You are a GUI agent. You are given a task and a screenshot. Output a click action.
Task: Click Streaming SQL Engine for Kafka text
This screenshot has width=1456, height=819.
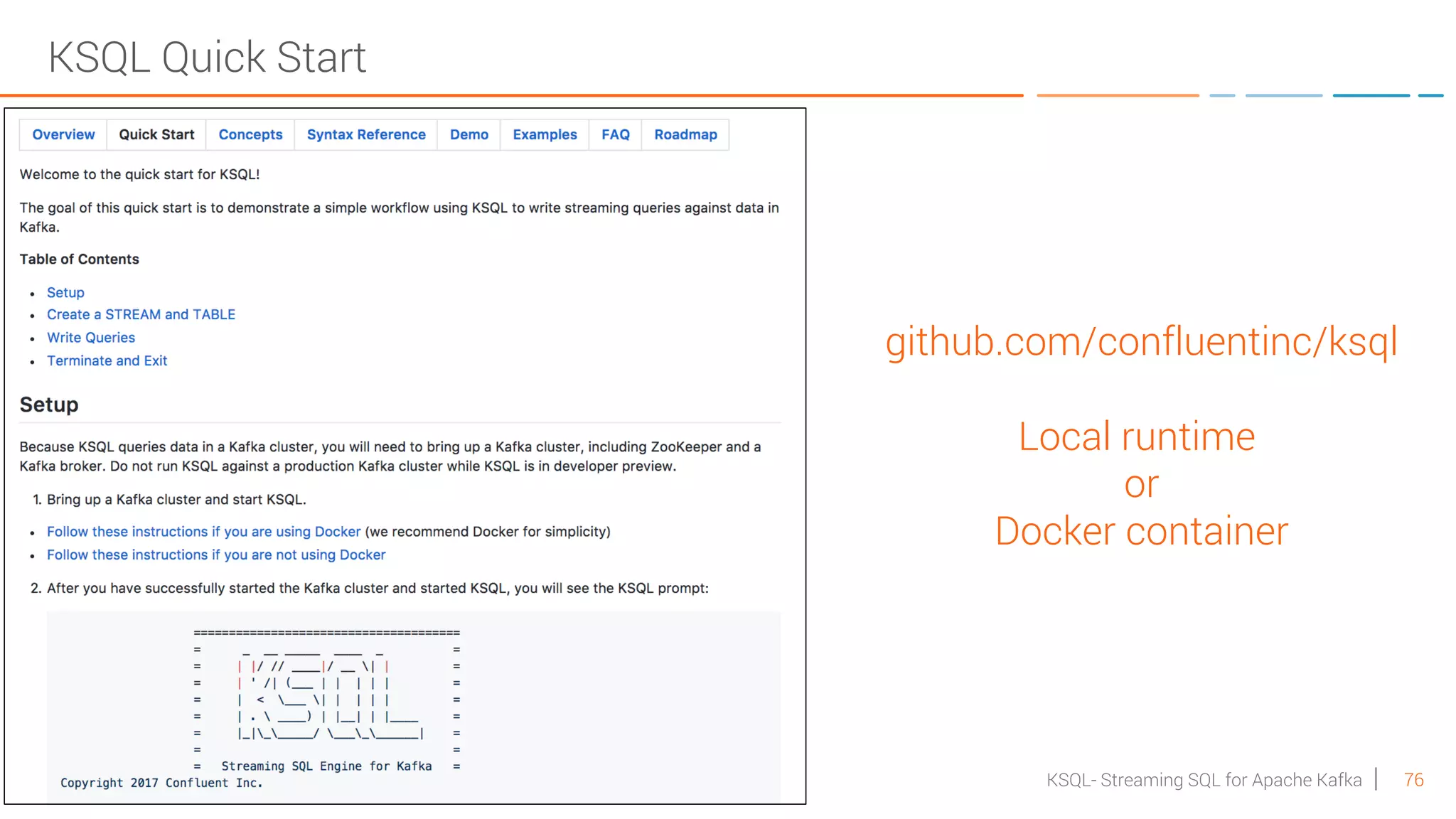pos(326,766)
